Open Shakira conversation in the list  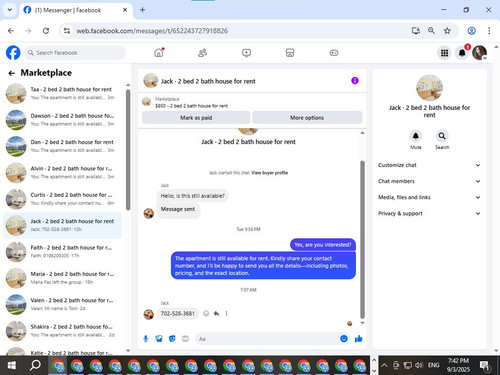[x=62, y=330]
